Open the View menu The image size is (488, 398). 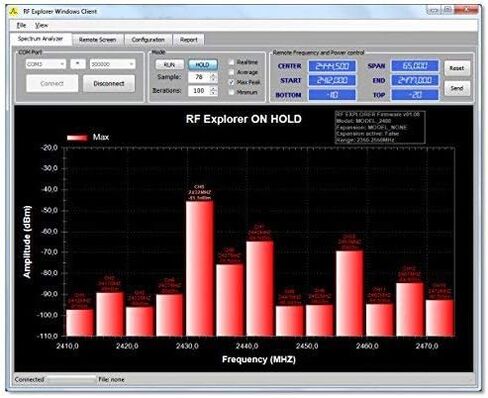[41, 25]
